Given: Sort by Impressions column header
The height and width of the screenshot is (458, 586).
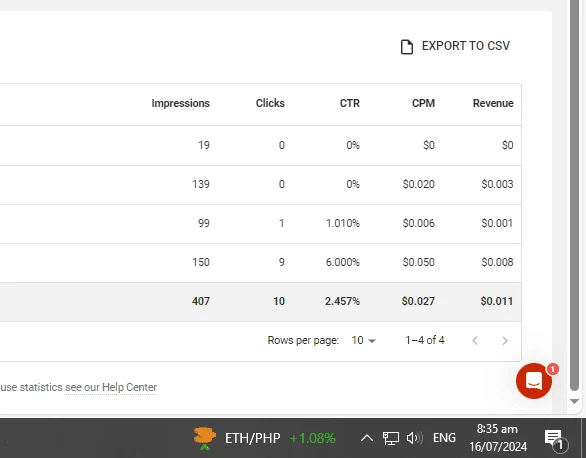Looking at the screenshot, I should pyautogui.click(x=181, y=103).
